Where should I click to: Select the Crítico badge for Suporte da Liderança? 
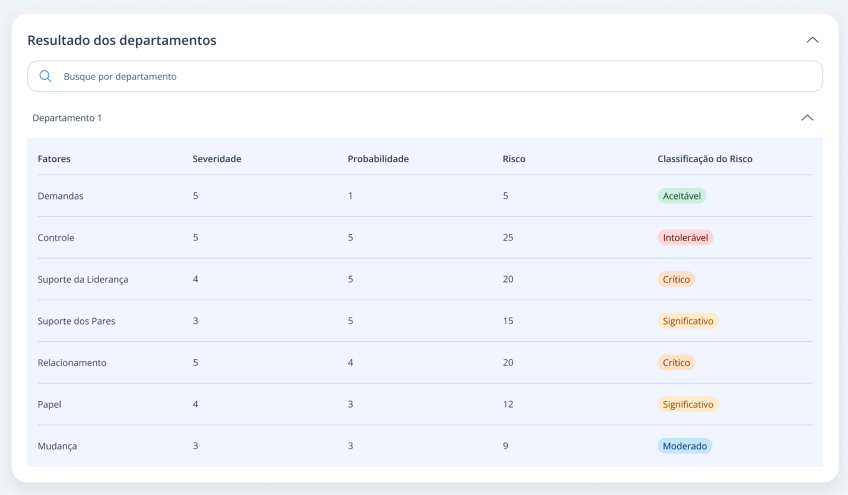(676, 279)
